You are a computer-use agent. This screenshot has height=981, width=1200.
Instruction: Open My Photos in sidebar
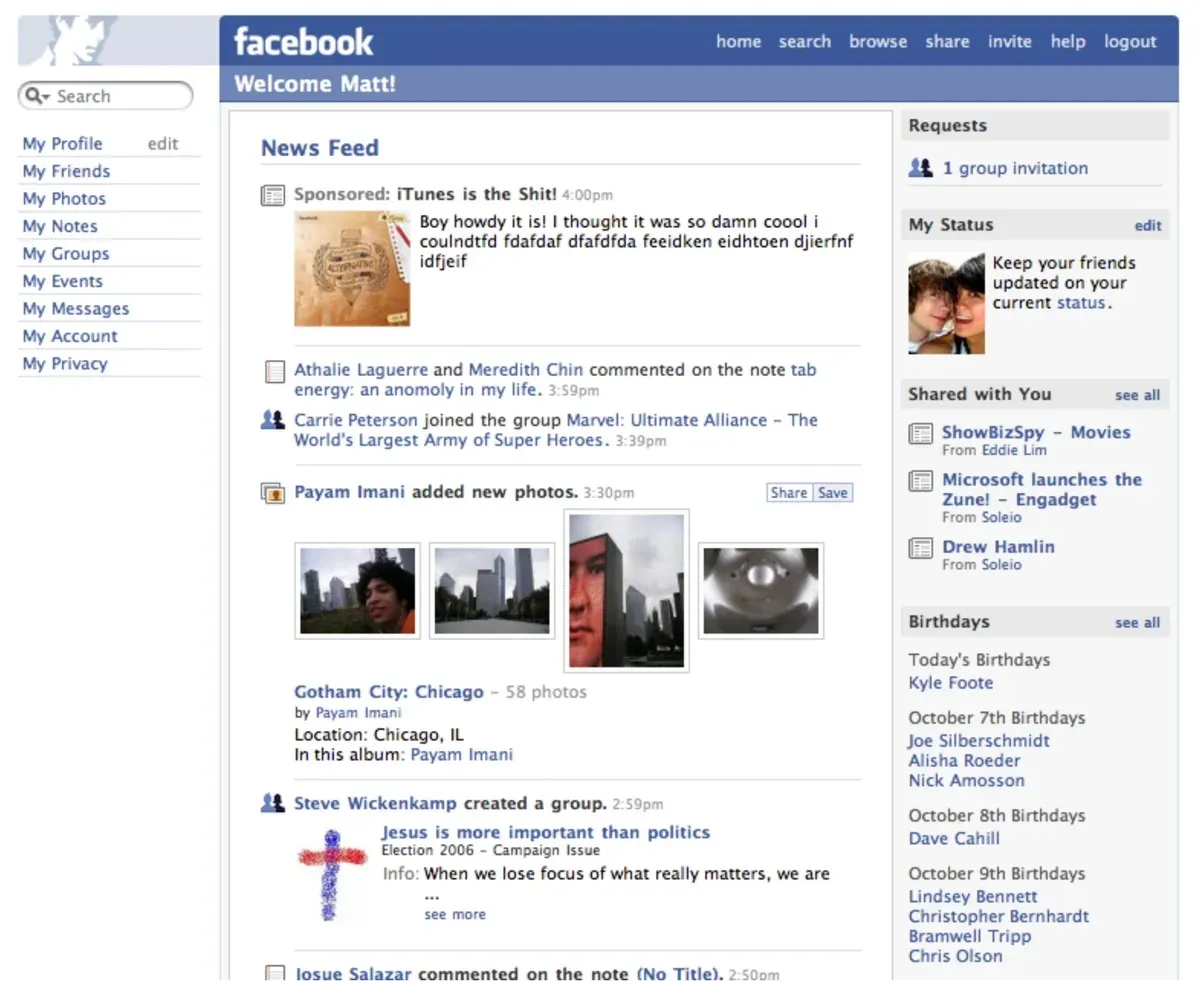[64, 199]
